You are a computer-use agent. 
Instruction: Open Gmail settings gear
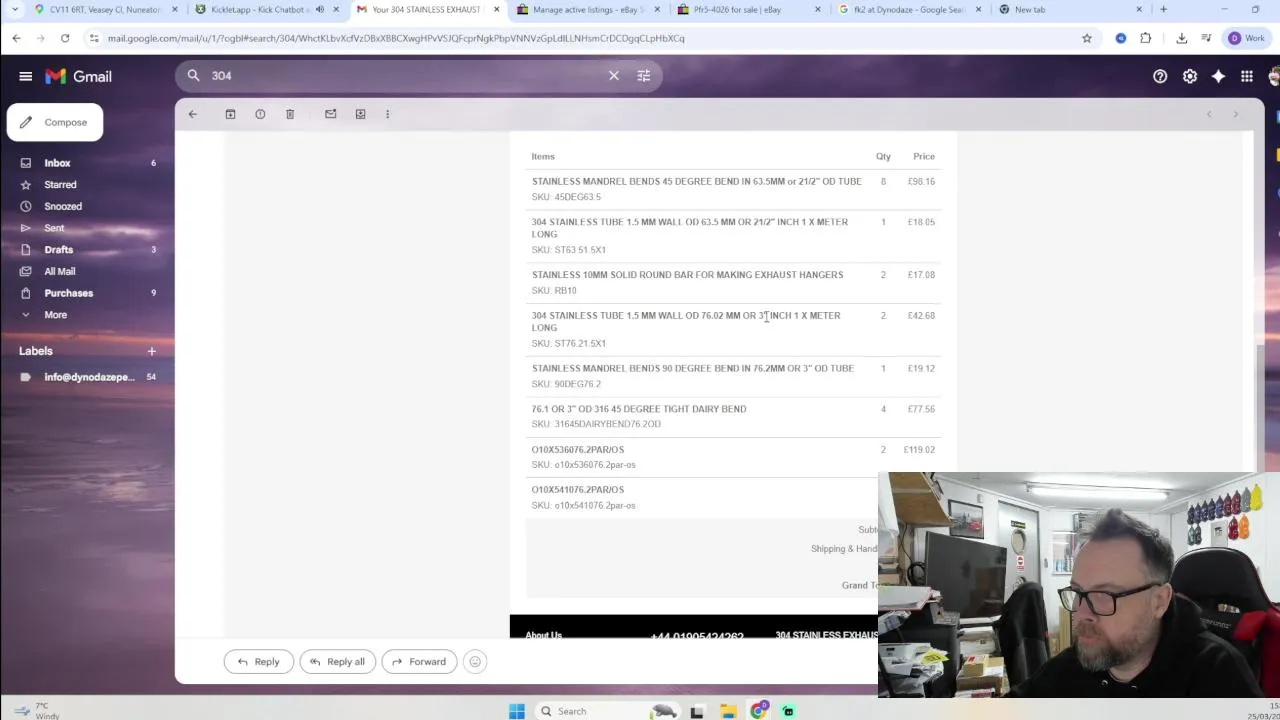(x=1190, y=76)
